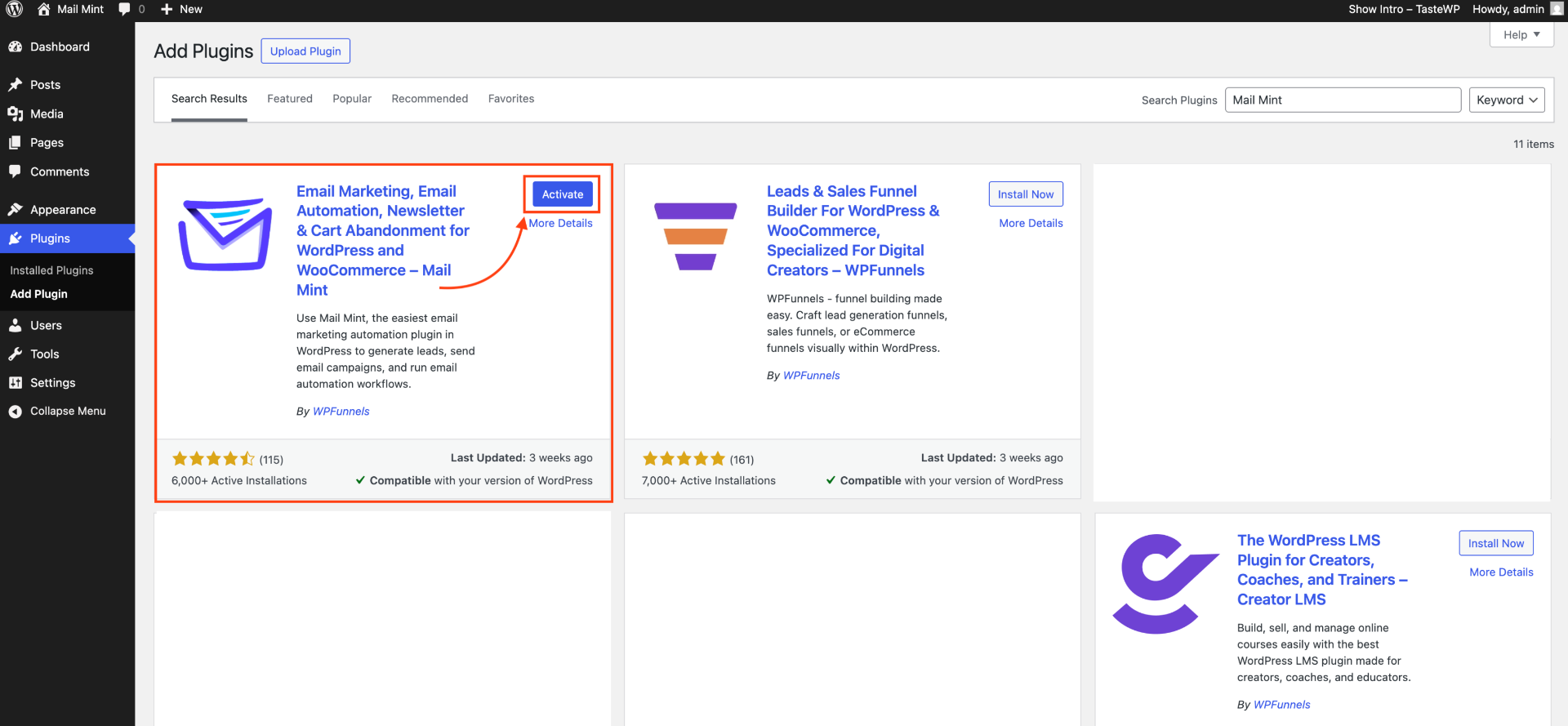Open Installed Plugins submenu item

click(x=51, y=270)
